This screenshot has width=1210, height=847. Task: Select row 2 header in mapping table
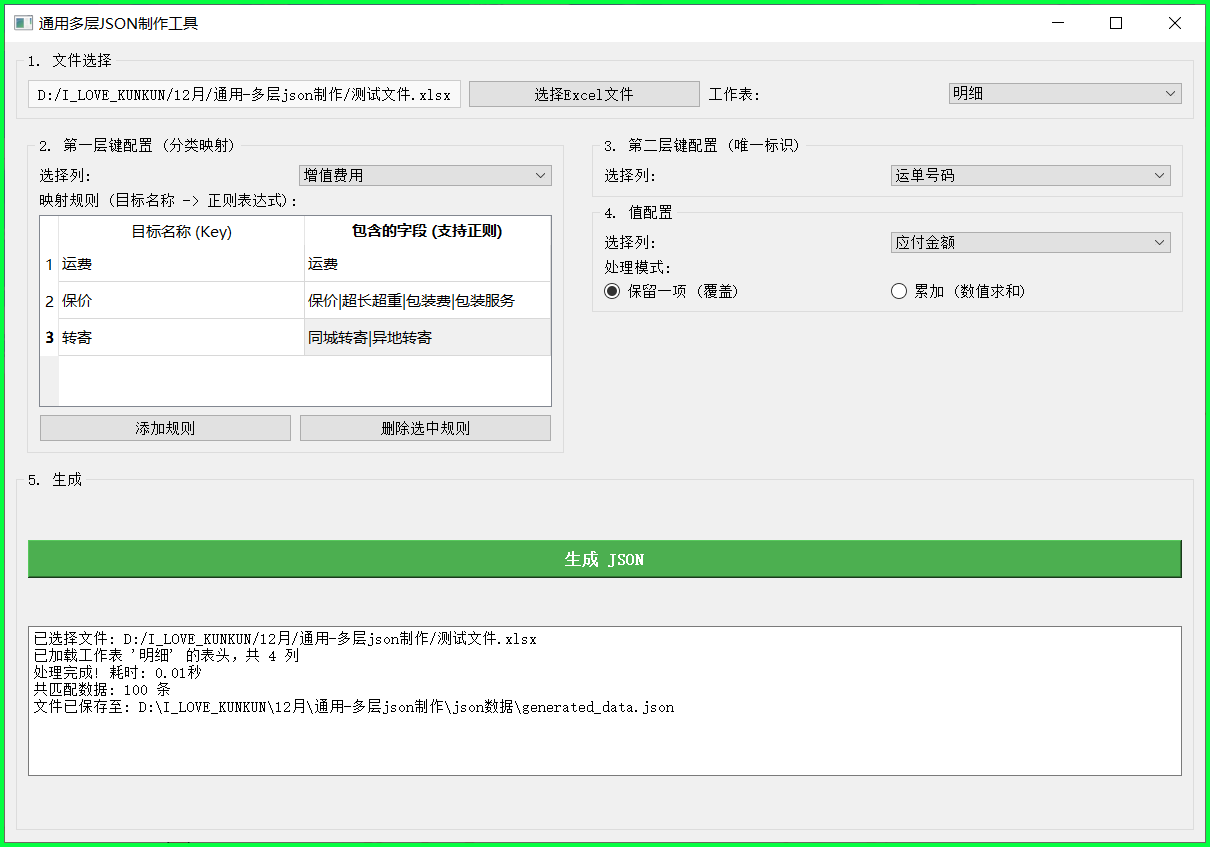[x=49, y=301]
